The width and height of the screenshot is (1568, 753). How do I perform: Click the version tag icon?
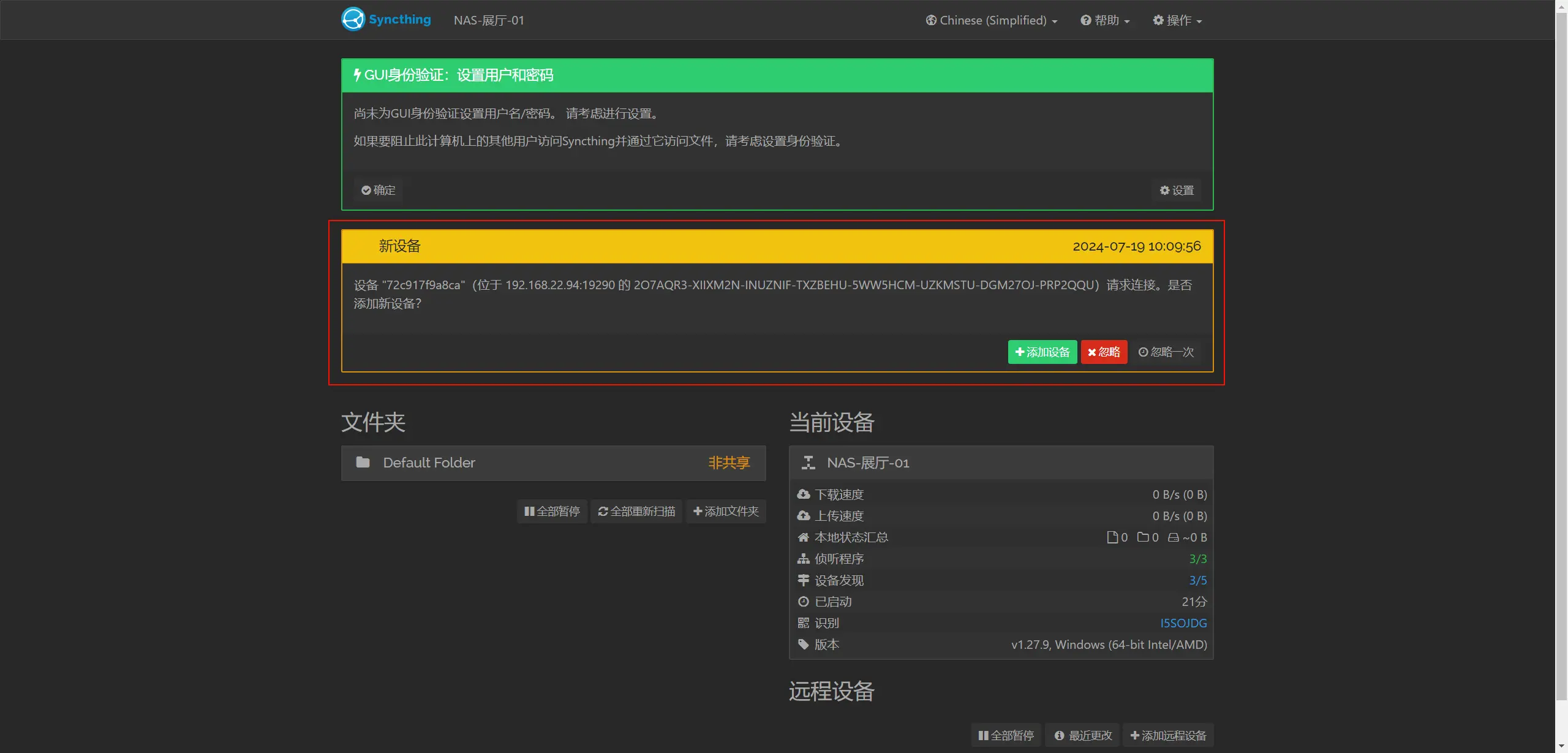pyautogui.click(x=804, y=645)
